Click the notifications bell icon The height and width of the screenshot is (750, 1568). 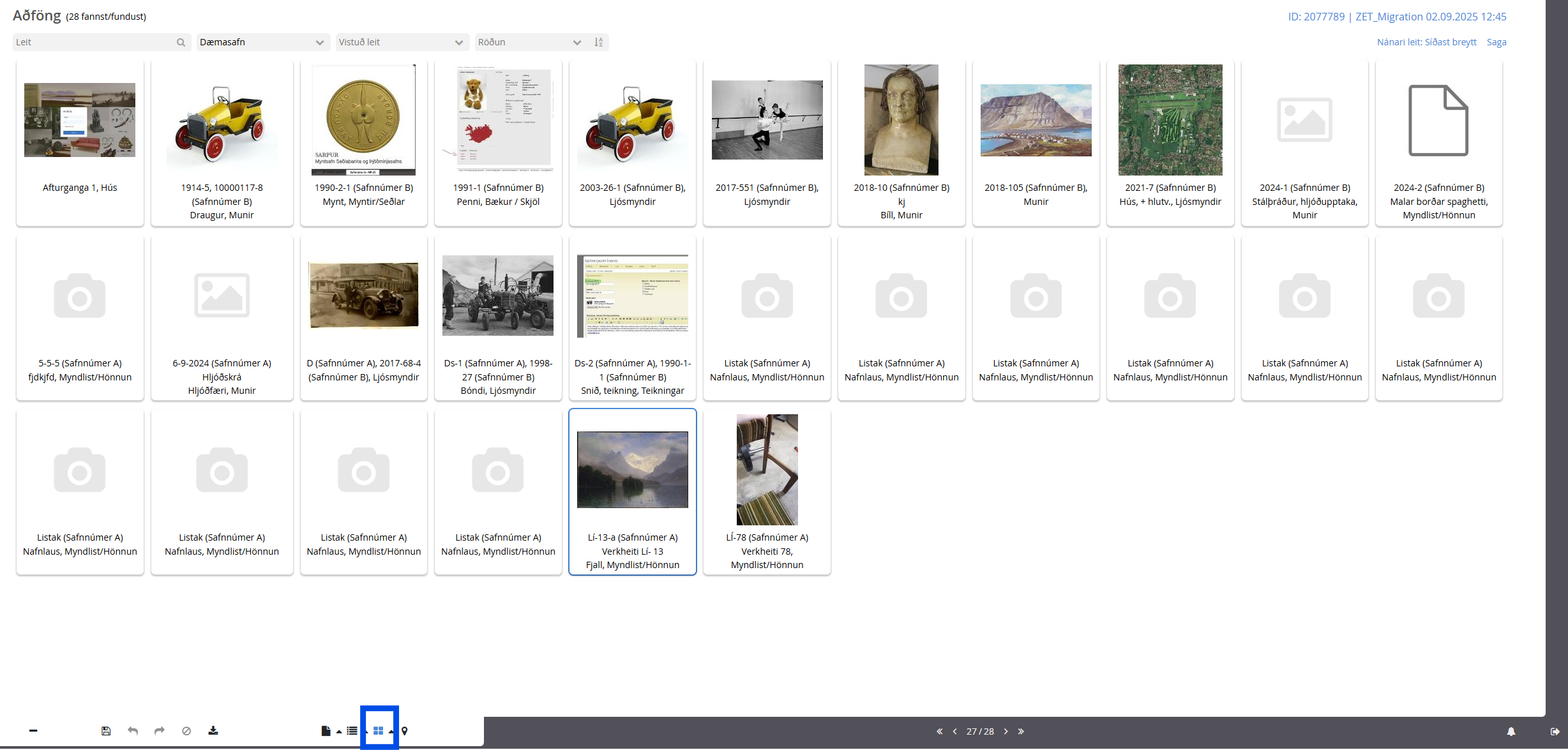tap(1511, 731)
